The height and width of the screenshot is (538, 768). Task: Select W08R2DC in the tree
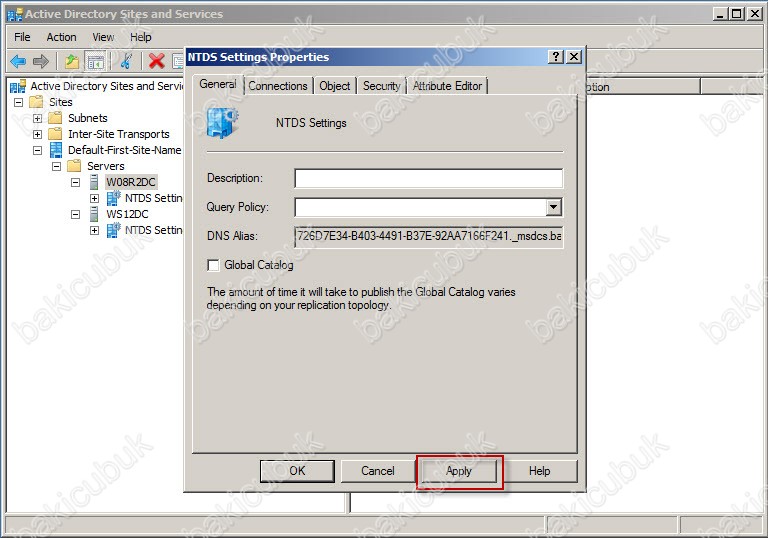pos(131,182)
